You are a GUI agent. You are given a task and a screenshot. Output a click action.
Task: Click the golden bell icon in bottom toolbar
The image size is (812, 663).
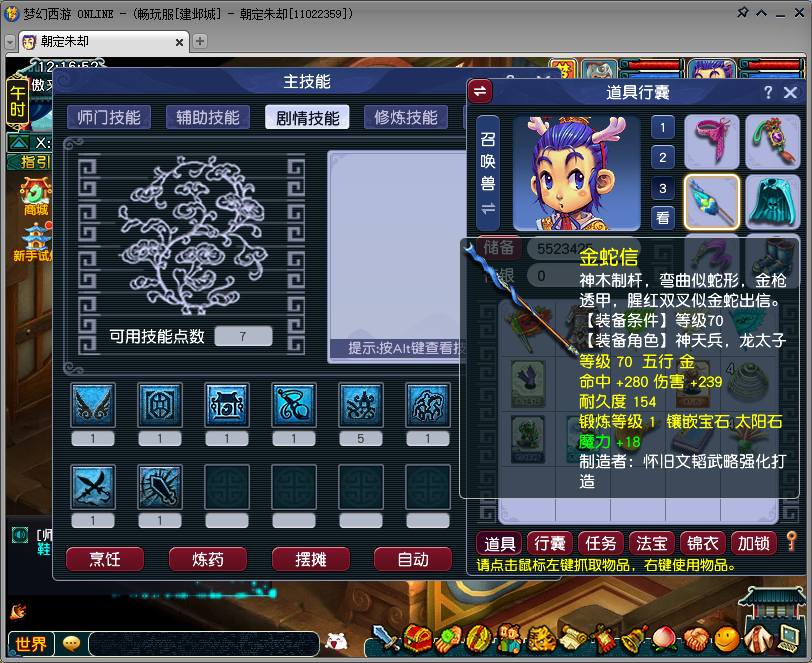pos(634,639)
